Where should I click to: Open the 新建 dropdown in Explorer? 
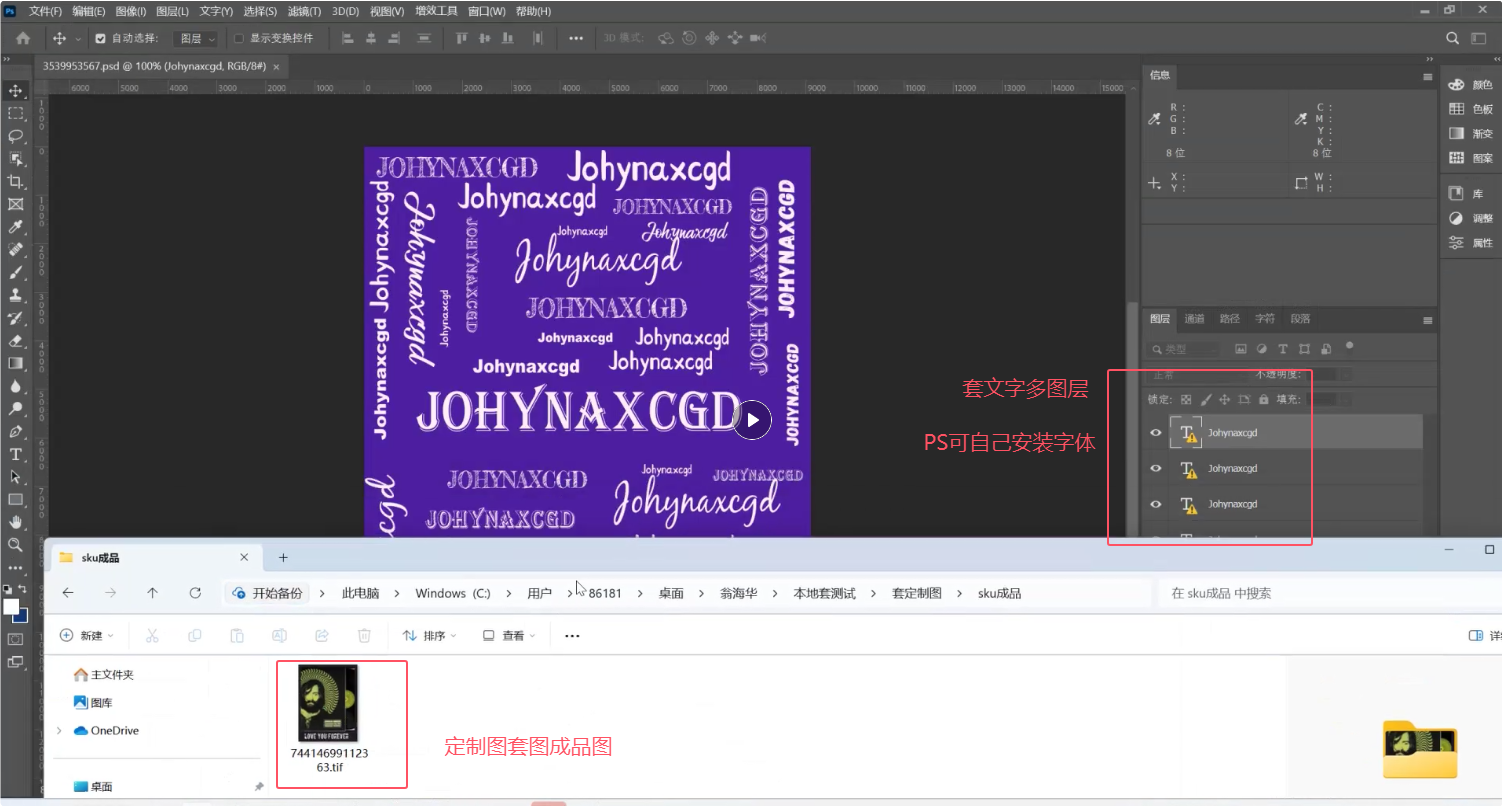click(x=88, y=635)
